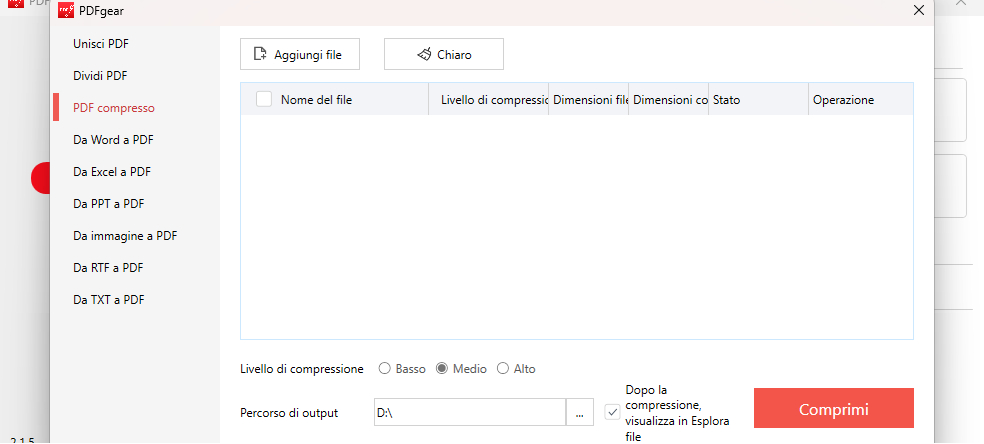Start compression with the Comprimi button
The height and width of the screenshot is (444, 984).
[x=833, y=408]
